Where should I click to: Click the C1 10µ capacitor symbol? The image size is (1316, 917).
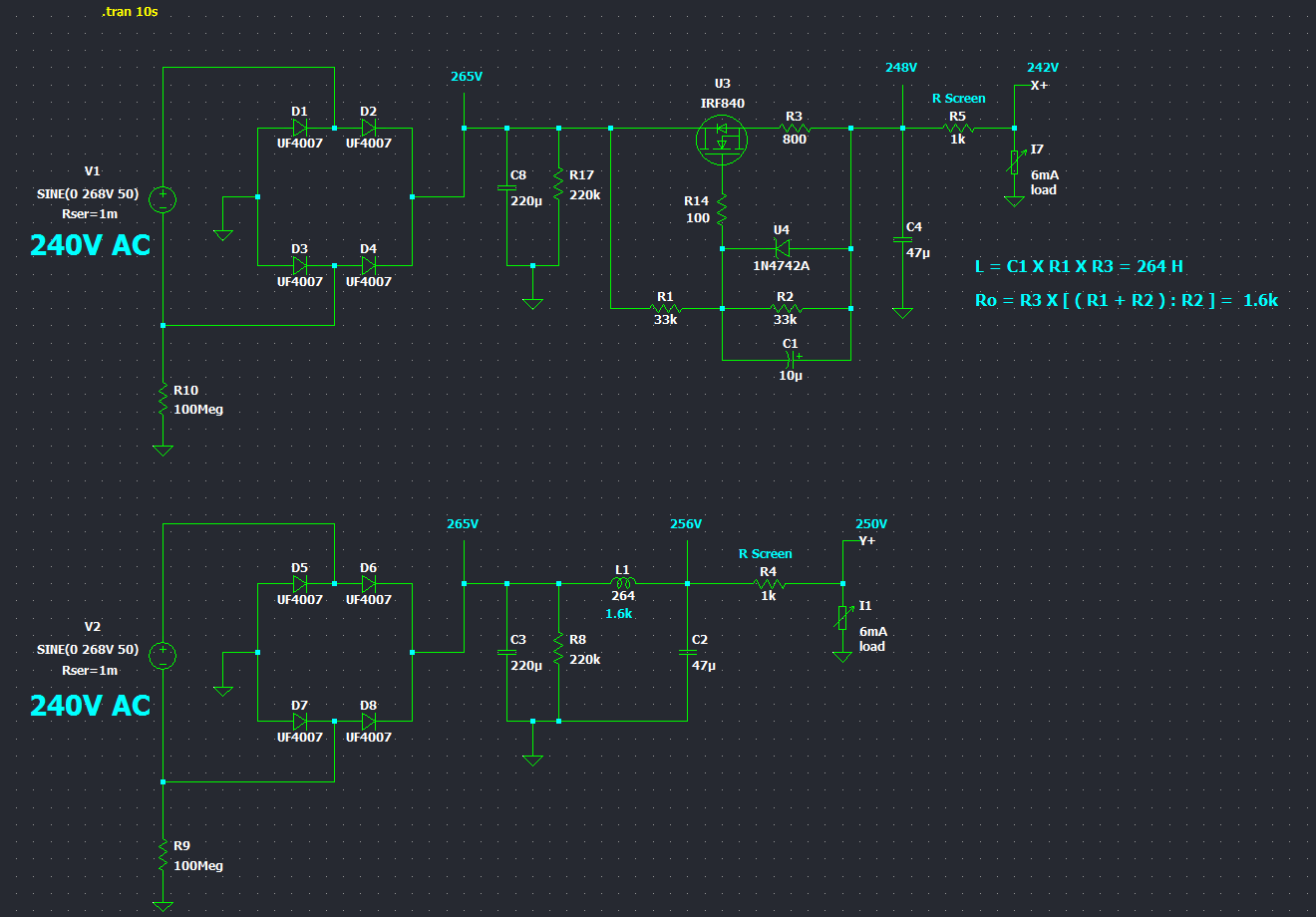click(x=791, y=359)
